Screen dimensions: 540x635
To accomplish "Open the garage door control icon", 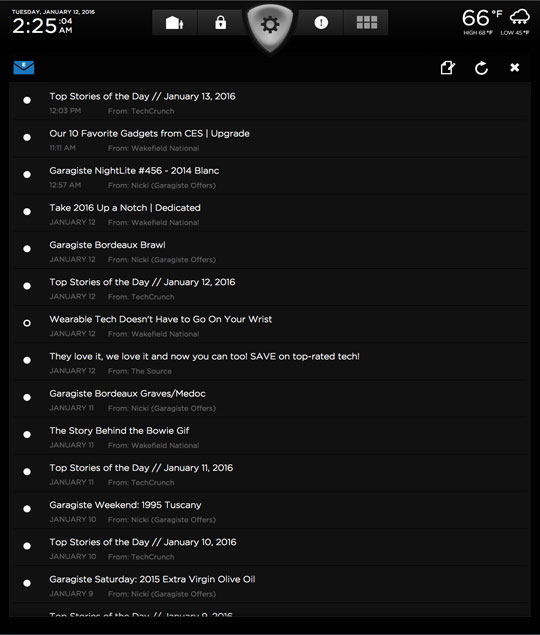I will [175, 23].
